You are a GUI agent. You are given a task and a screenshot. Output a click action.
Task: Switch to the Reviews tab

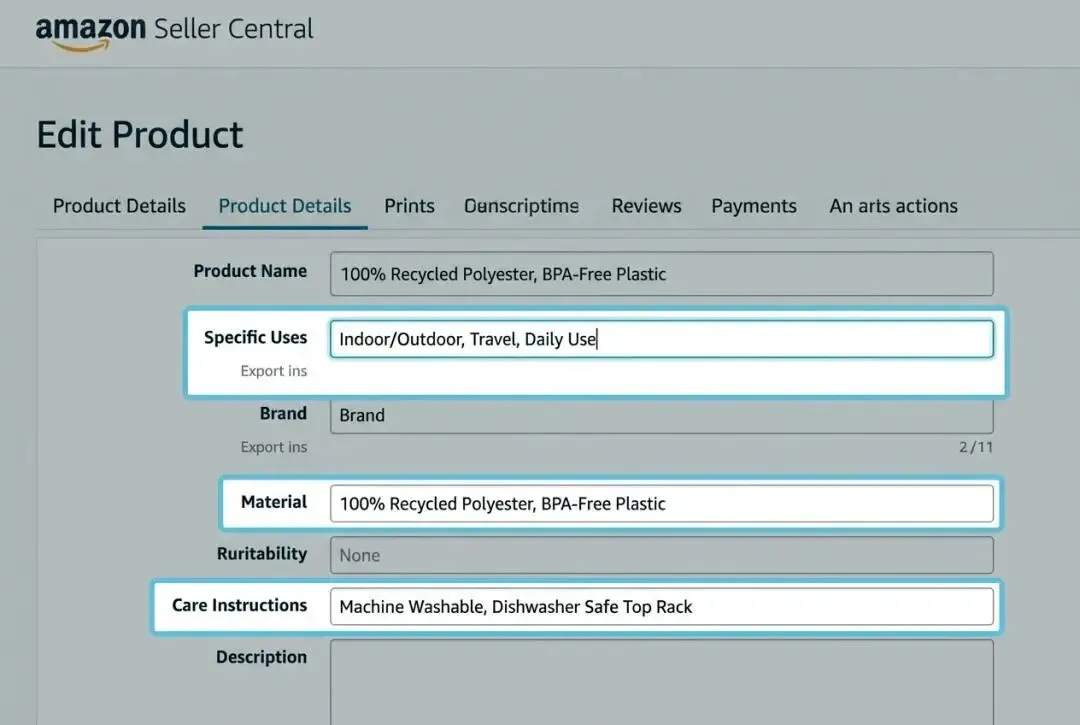click(x=646, y=206)
